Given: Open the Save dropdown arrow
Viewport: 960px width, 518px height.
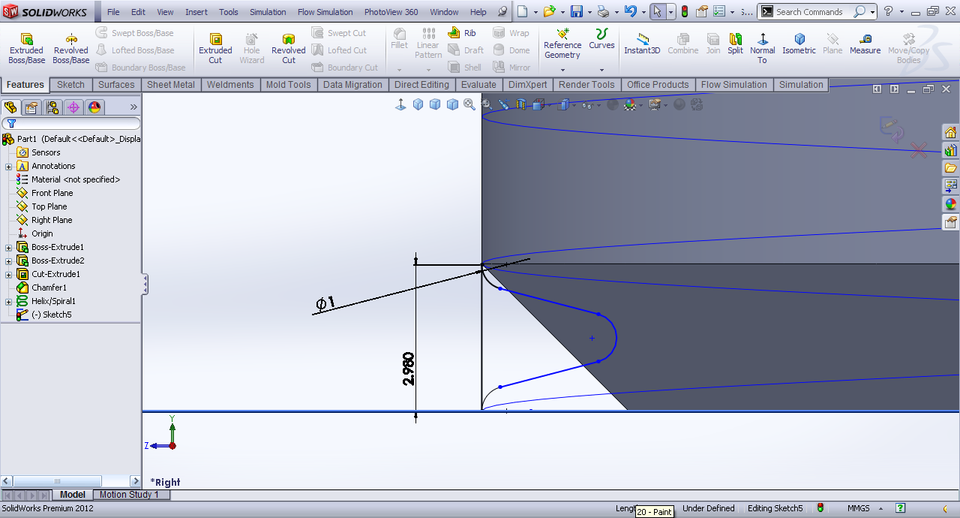Looking at the screenshot, I should click(x=589, y=12).
